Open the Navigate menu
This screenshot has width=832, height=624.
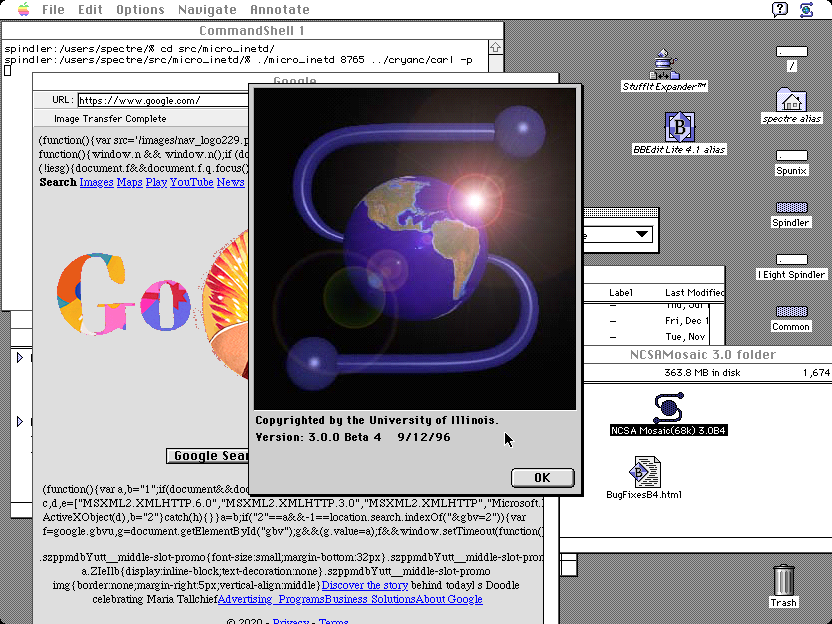tap(207, 10)
